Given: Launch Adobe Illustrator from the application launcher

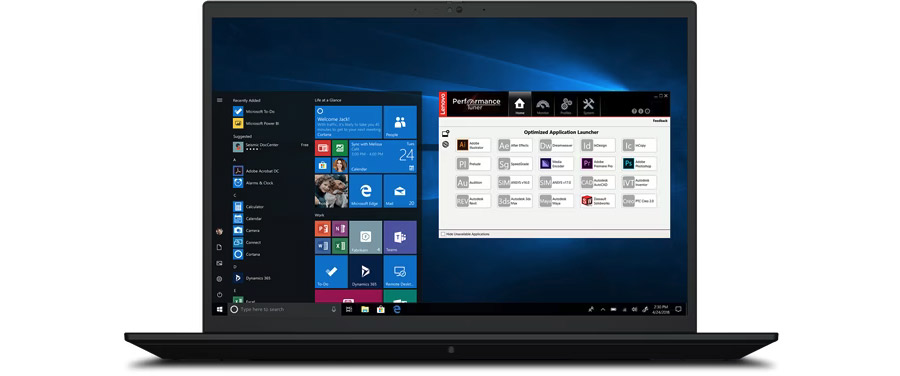Looking at the screenshot, I should click(x=474, y=145).
